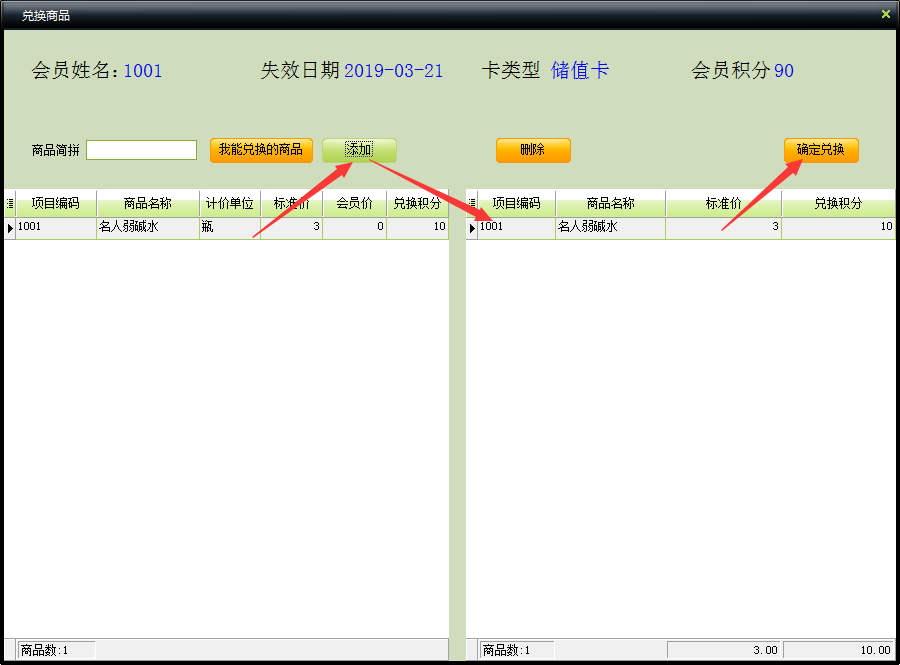
Task: Click the 我能兑换的商品 button
Action: (x=261, y=150)
